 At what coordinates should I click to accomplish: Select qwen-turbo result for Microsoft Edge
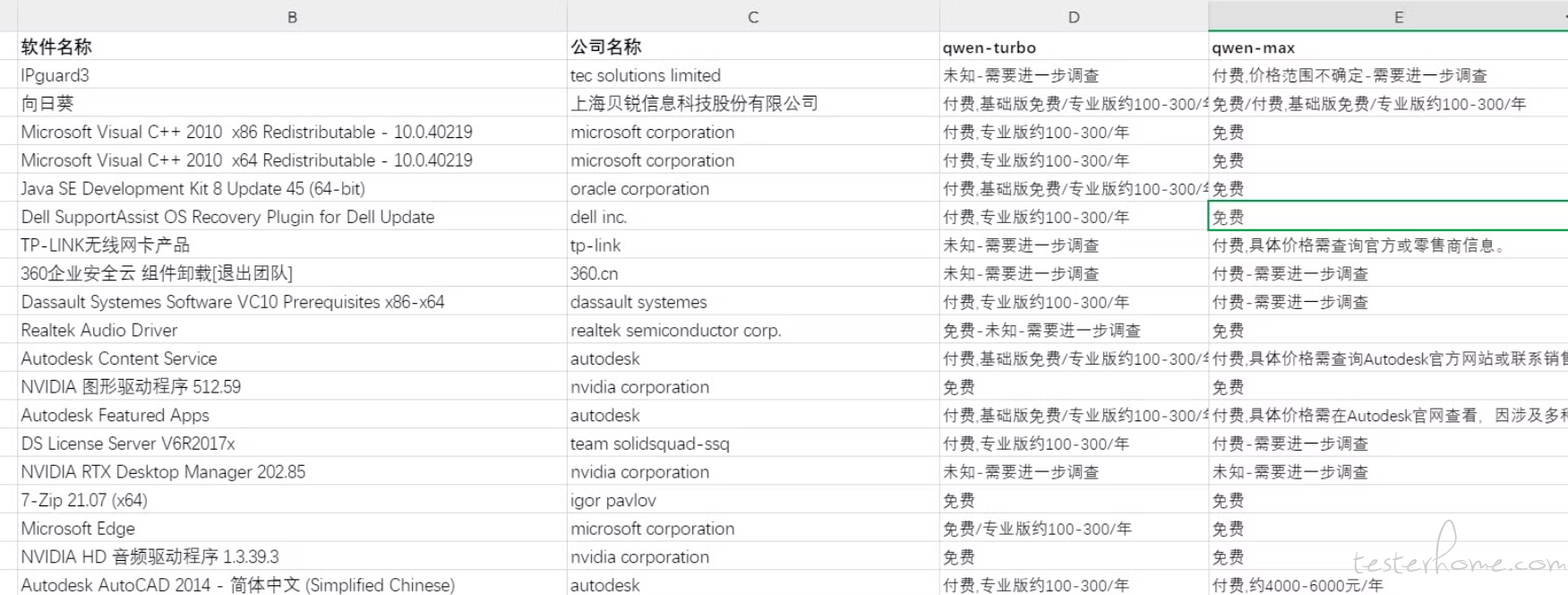(x=1074, y=529)
